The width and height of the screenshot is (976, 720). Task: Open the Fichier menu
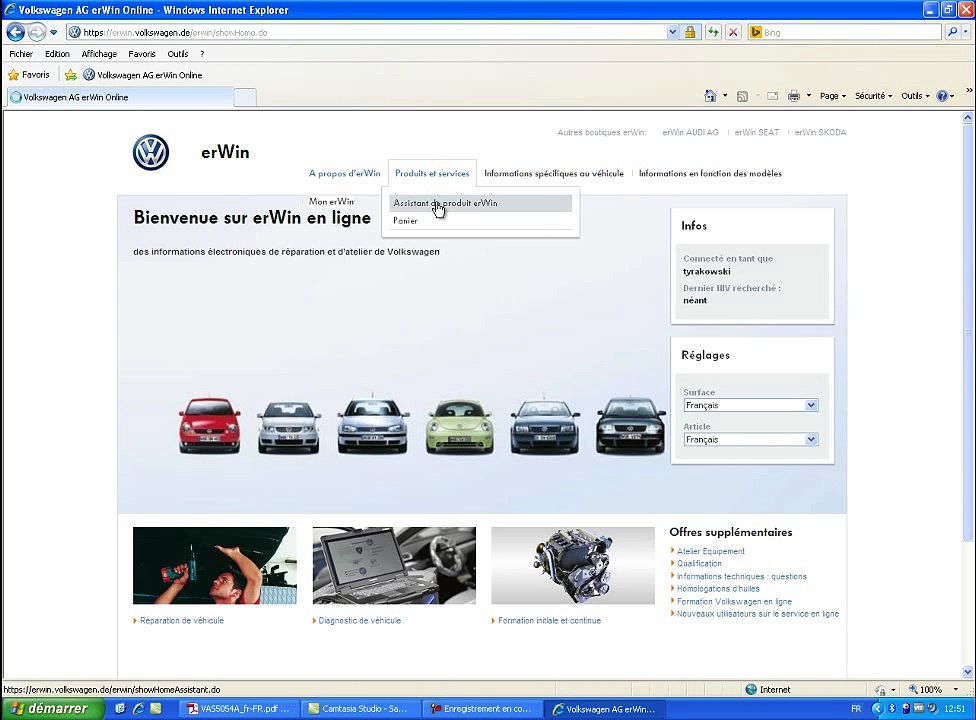[x=21, y=54]
